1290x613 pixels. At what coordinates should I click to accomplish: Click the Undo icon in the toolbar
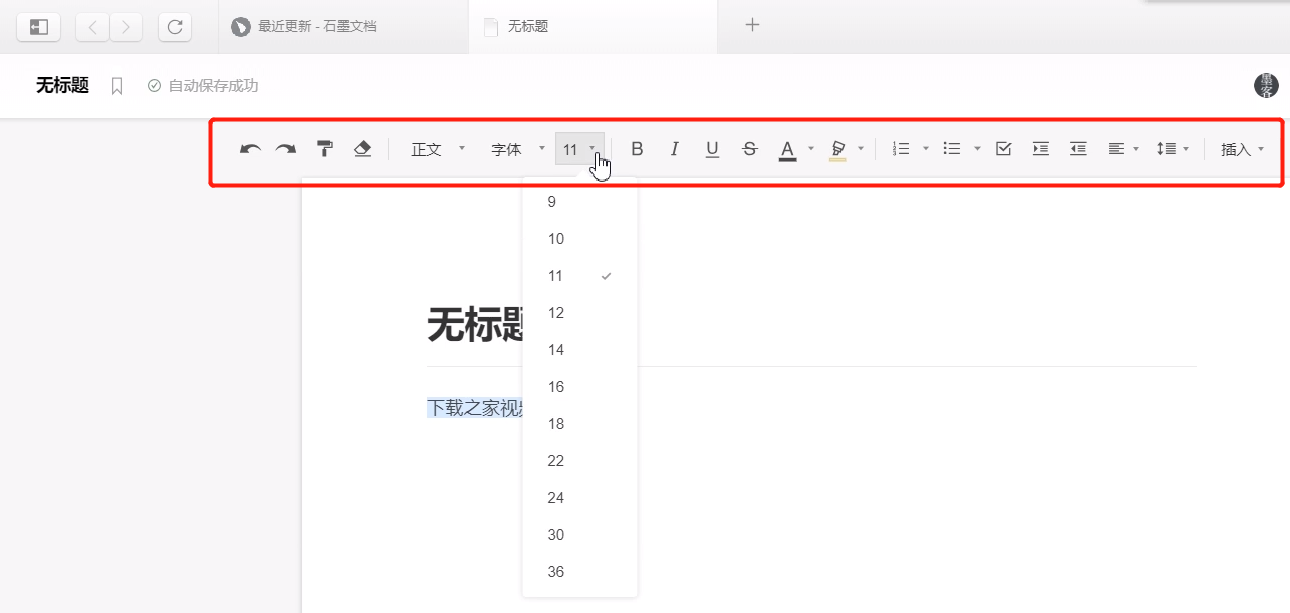(248, 148)
